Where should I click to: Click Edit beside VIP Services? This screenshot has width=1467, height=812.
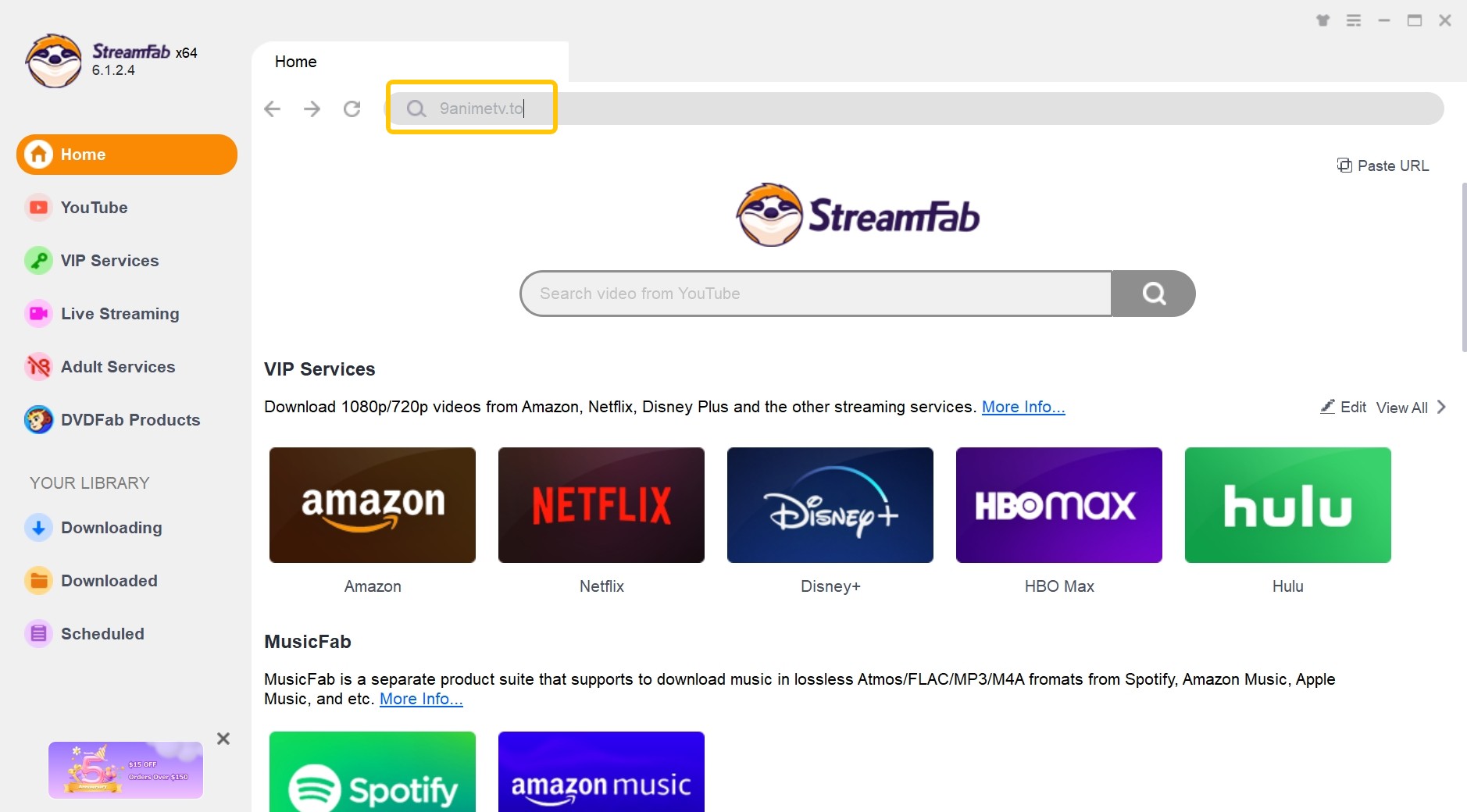click(1344, 407)
